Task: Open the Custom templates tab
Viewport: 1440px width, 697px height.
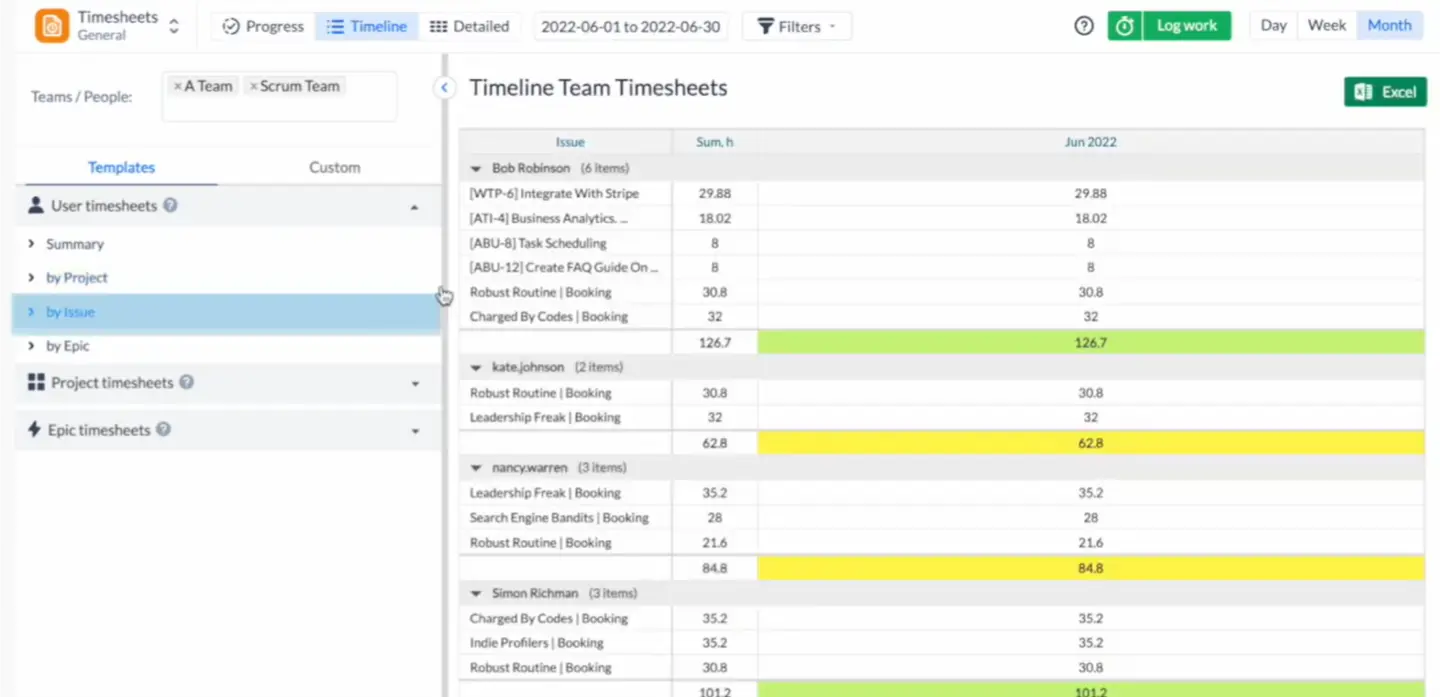Action: click(334, 167)
